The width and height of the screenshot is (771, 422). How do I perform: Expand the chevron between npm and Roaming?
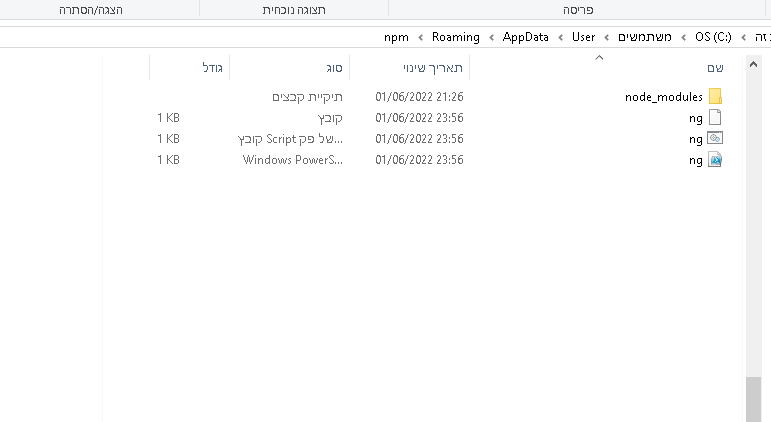coord(420,37)
